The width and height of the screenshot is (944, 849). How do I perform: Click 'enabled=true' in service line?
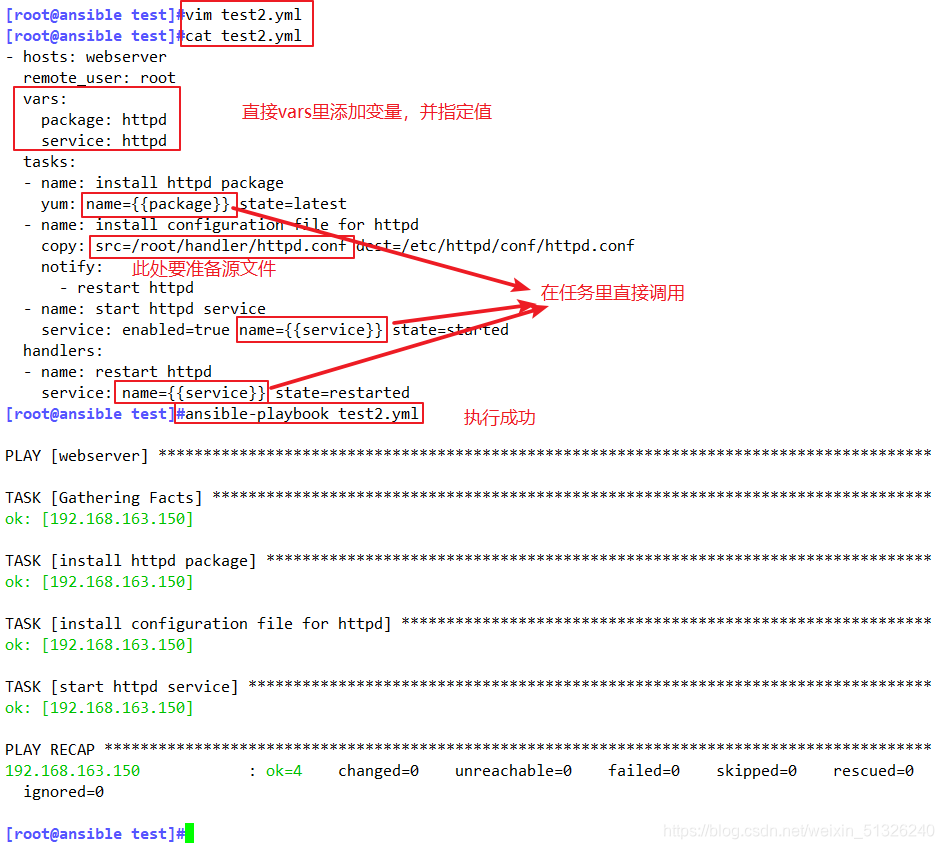[176, 330]
